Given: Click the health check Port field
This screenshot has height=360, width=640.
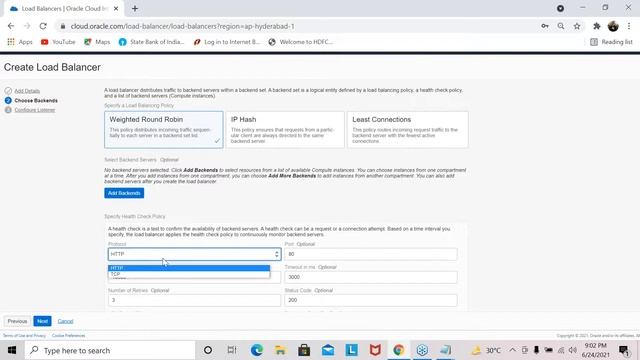Looking at the screenshot, I should tap(371, 254).
